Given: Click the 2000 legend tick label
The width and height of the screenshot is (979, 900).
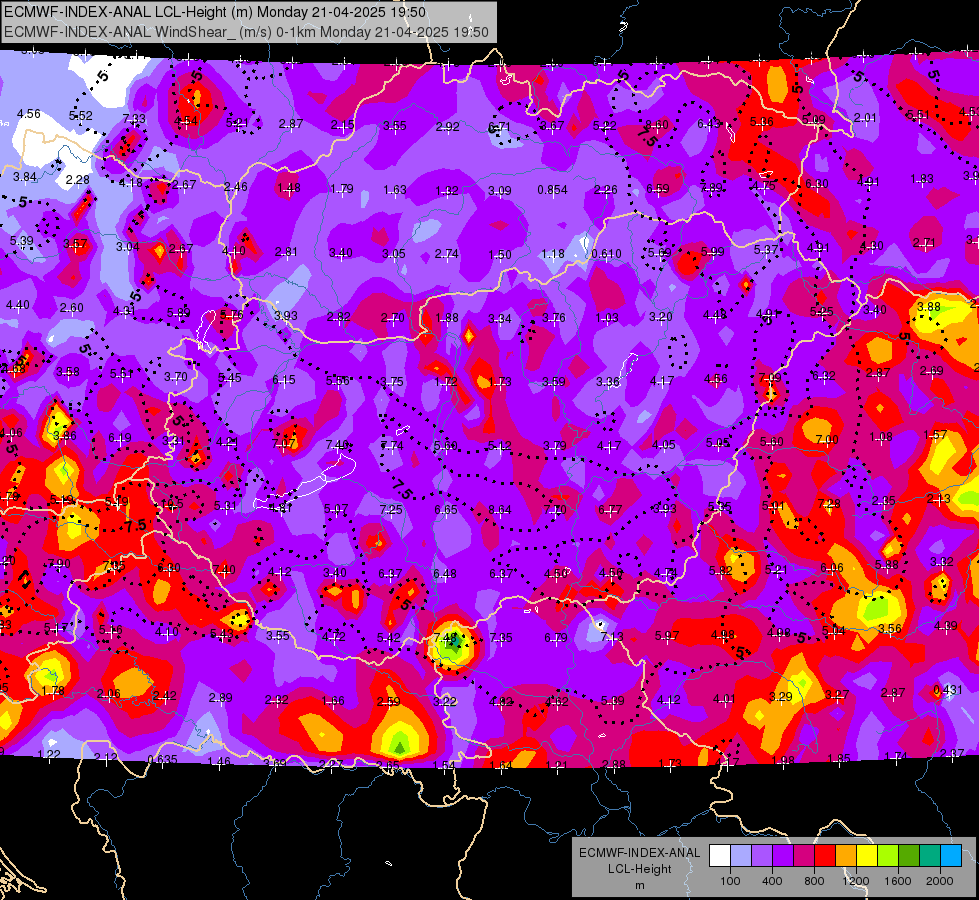Looking at the screenshot, I should pyautogui.click(x=940, y=881).
